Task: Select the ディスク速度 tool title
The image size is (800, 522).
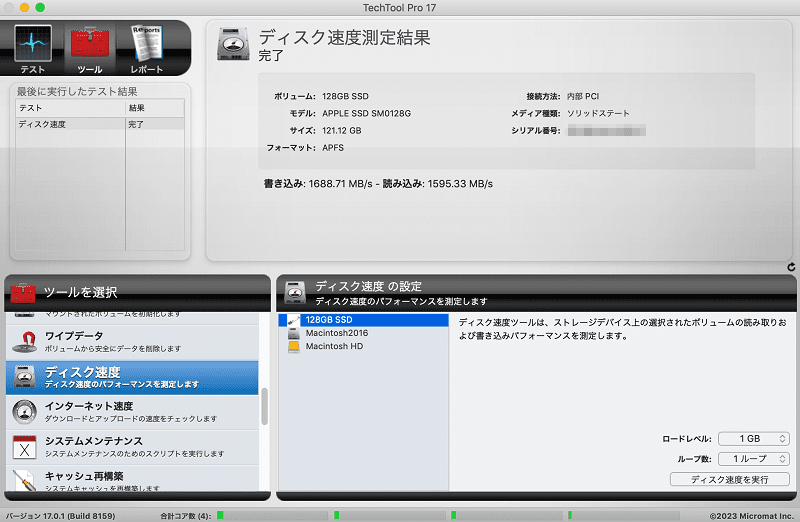Action: [83, 372]
